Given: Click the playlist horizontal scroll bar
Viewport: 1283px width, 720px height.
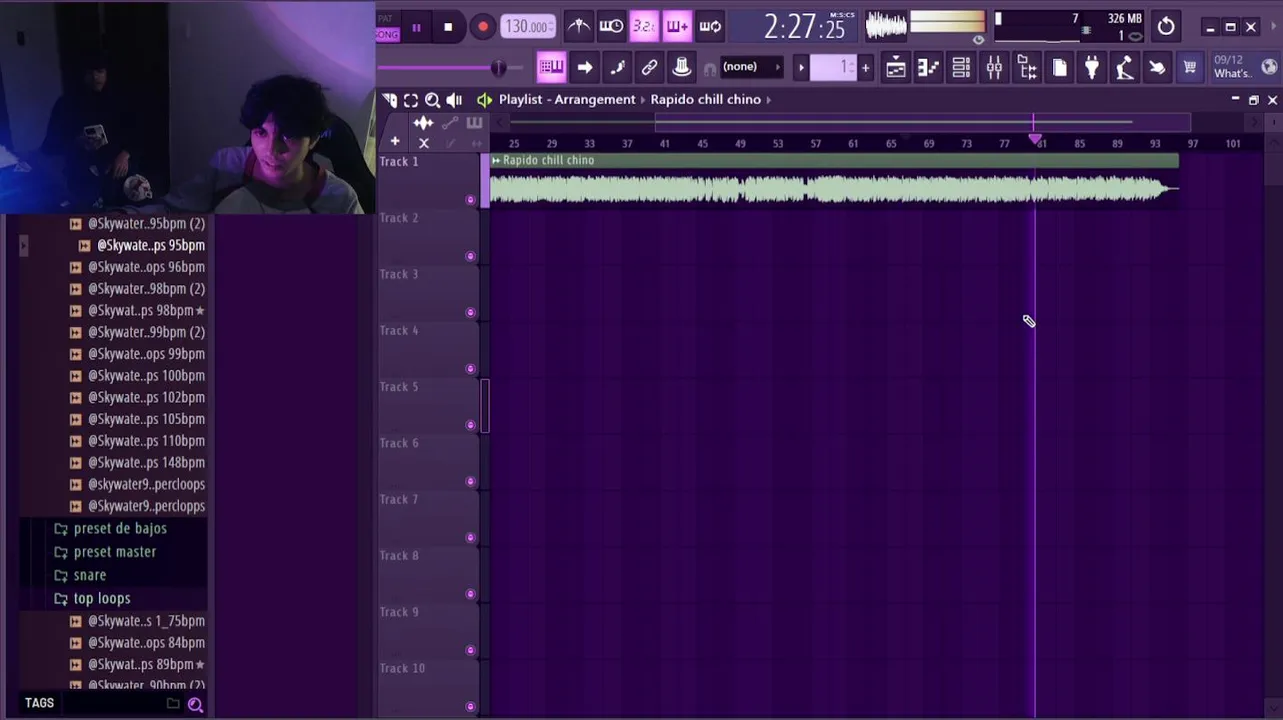Looking at the screenshot, I should pos(923,122).
